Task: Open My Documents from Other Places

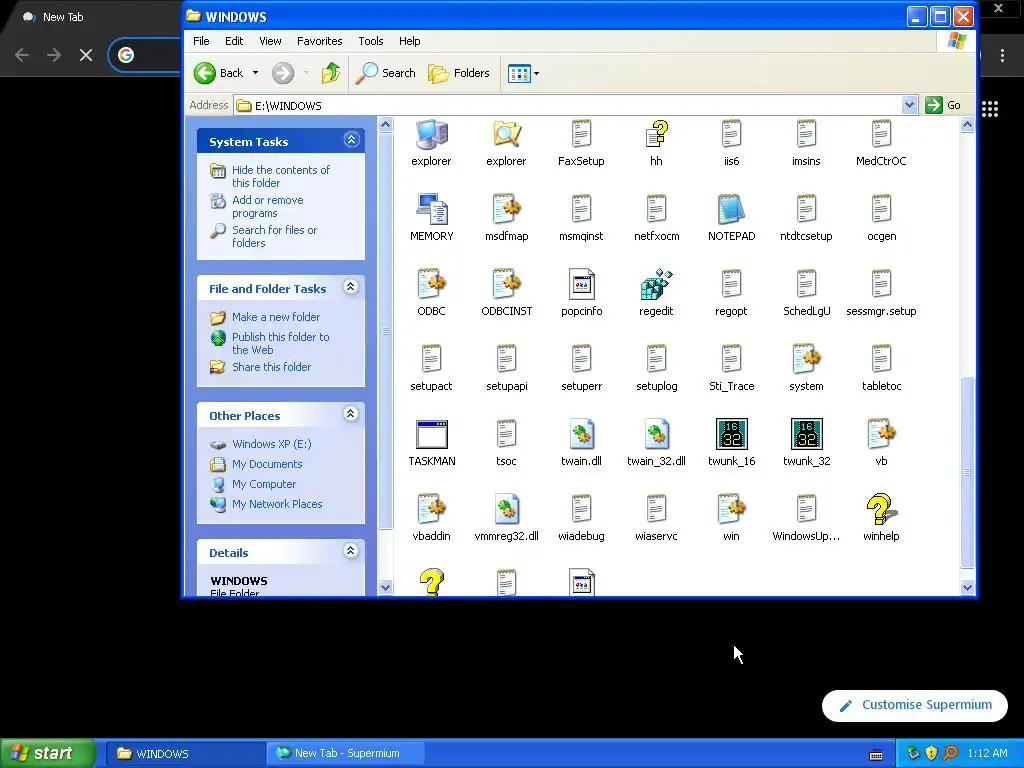Action: (267, 464)
